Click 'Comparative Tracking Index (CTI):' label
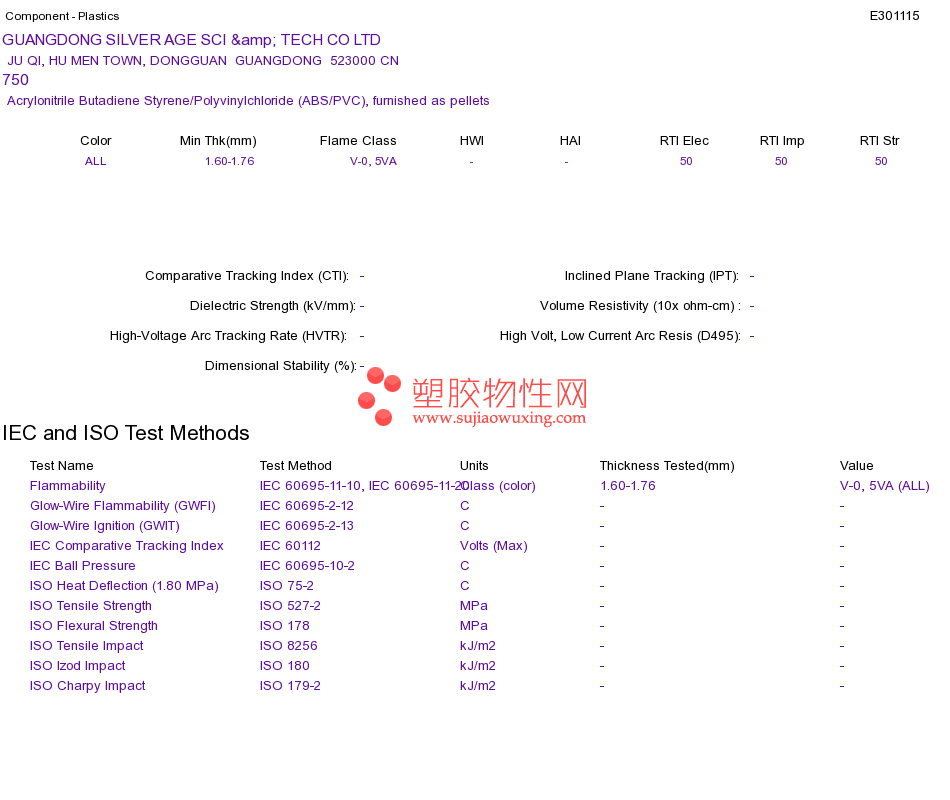Image resolution: width=950 pixels, height=800 pixels. point(247,276)
